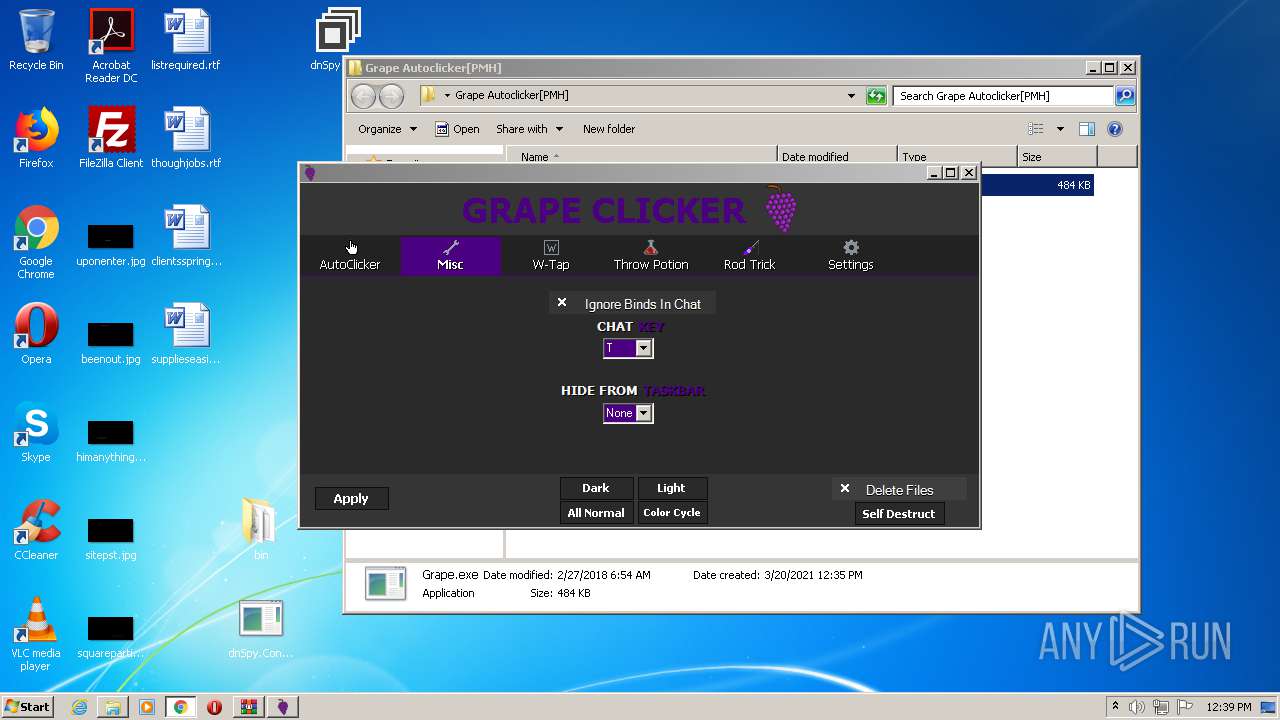
Task: Click the Explorer search magnifier icon
Action: (x=1125, y=96)
